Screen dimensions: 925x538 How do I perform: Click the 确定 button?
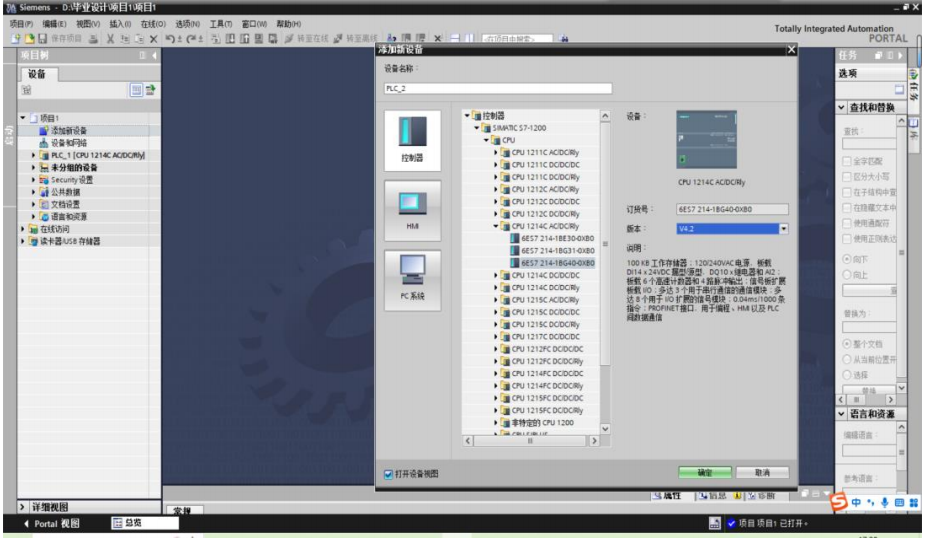coord(705,473)
